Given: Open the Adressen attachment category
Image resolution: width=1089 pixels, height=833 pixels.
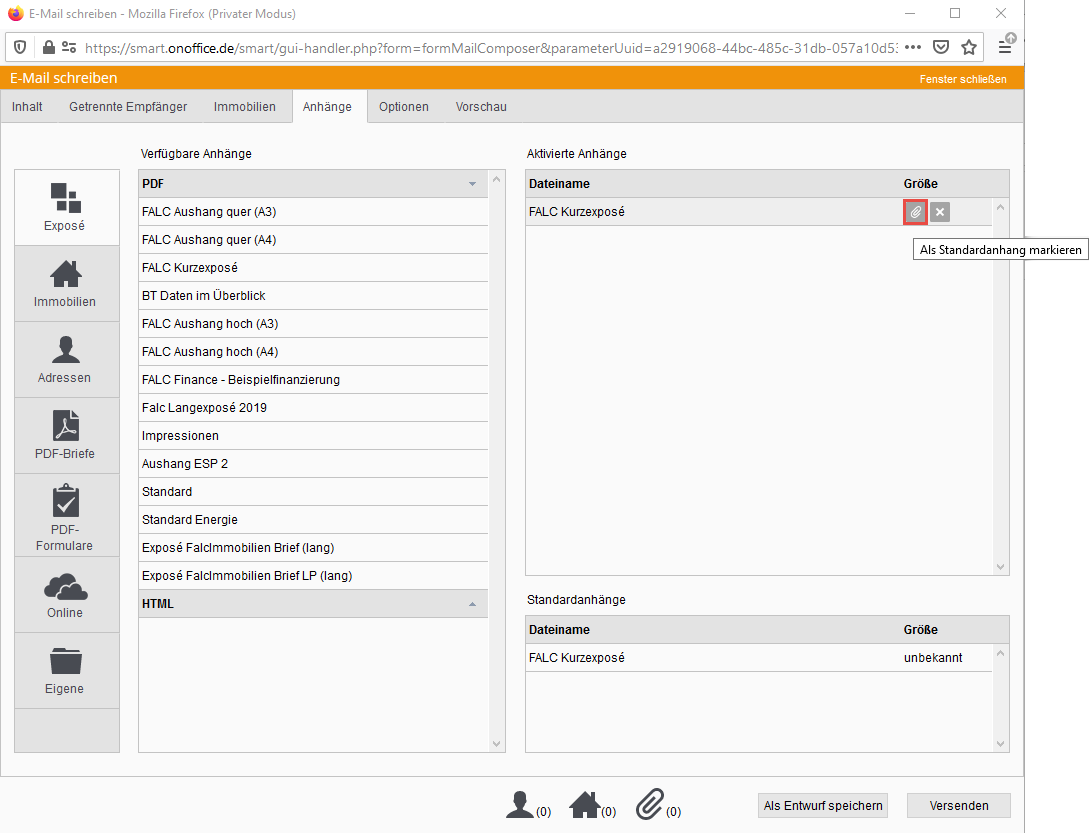Looking at the screenshot, I should click(66, 359).
